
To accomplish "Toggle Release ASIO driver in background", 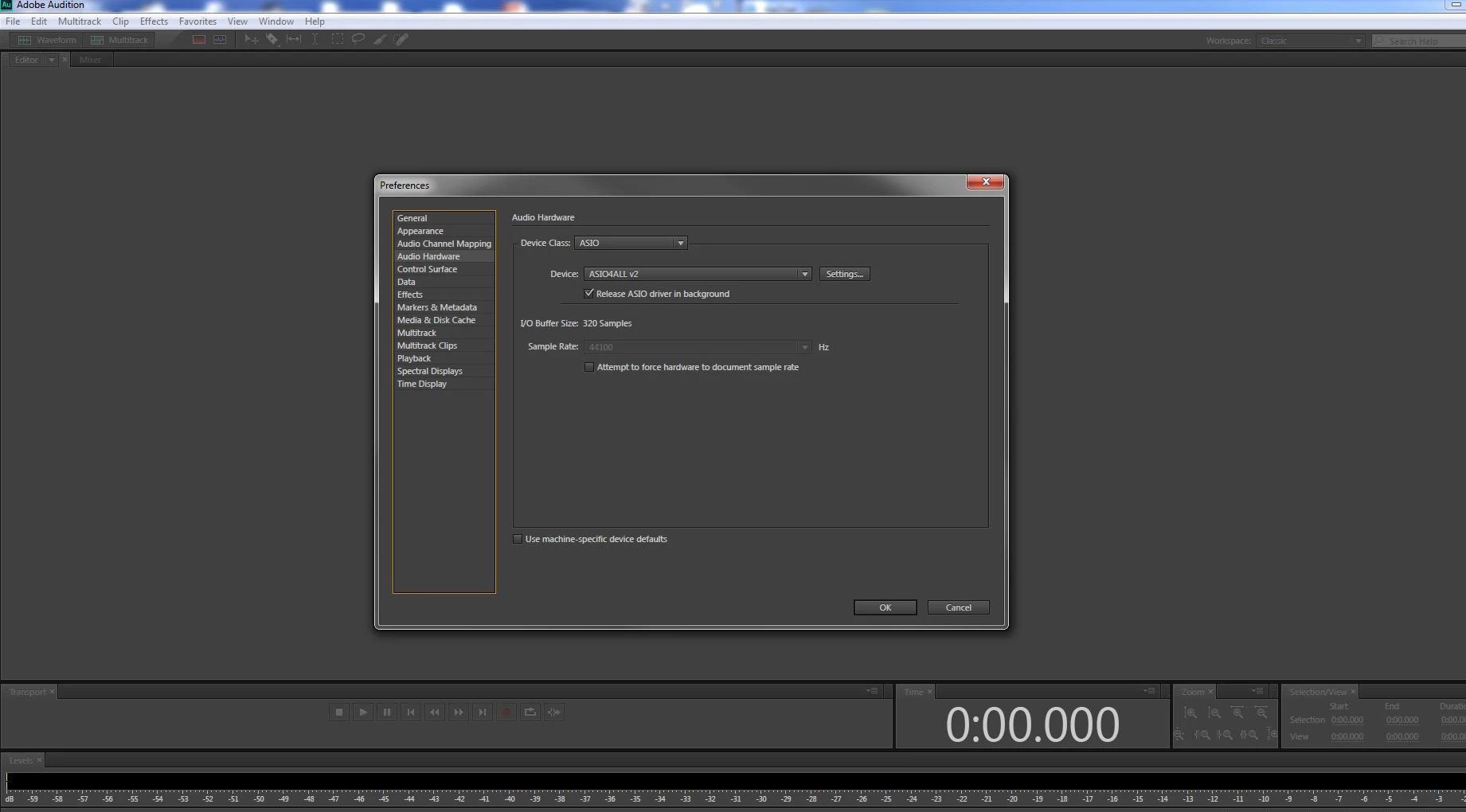I will [589, 294].
